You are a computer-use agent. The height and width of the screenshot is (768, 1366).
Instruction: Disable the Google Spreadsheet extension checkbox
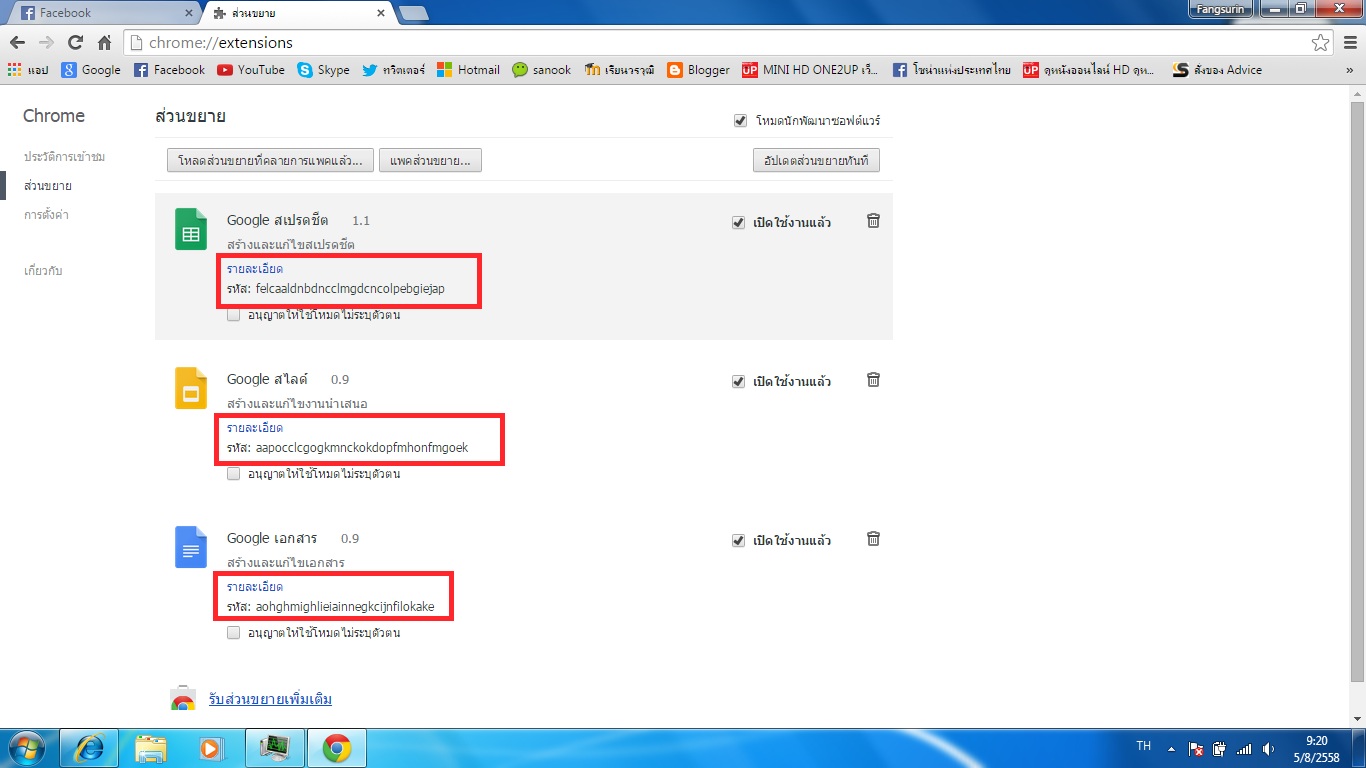click(739, 222)
